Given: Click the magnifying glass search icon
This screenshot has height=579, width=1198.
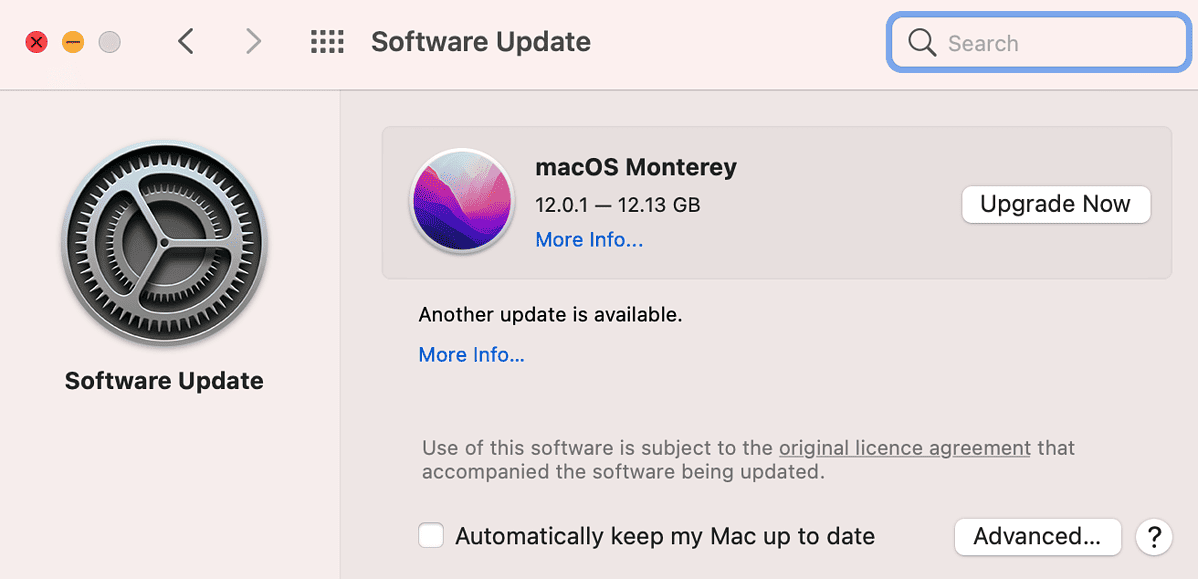Looking at the screenshot, I should point(921,43).
